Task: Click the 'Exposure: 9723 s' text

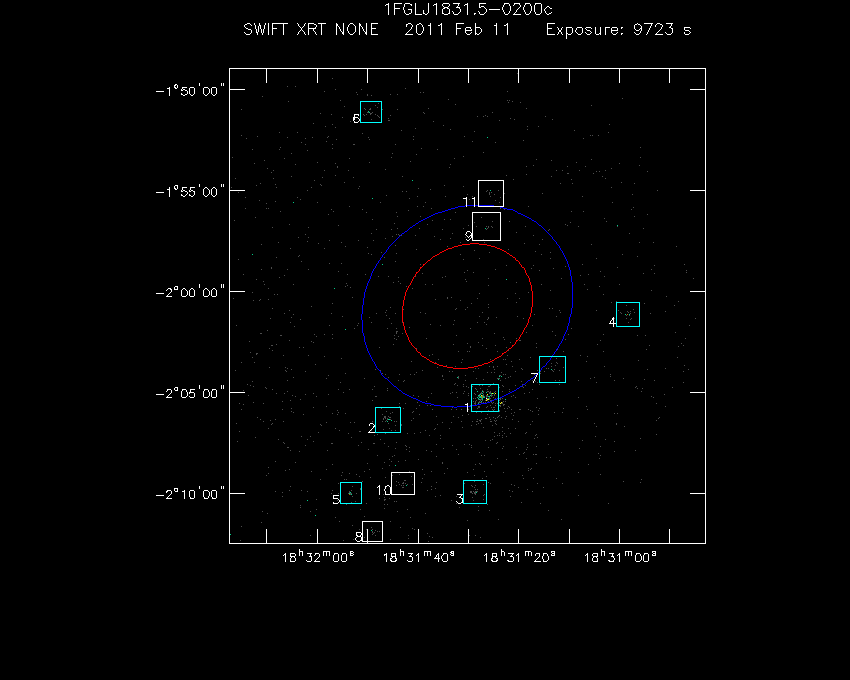Action: (619, 29)
